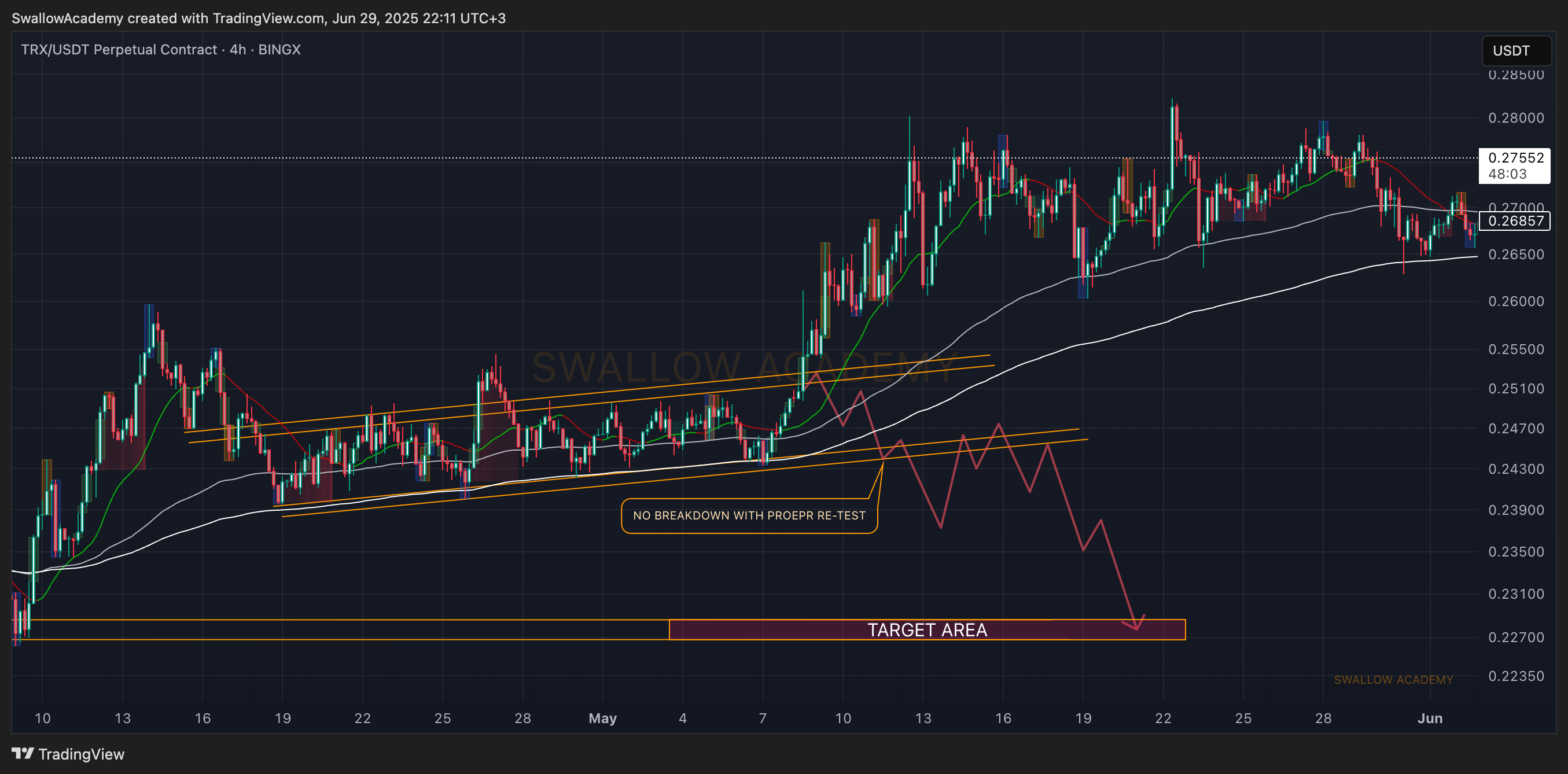Viewport: 1568px width, 774px height.
Task: Click the 0.25500 price axis label
Action: coord(1516,349)
